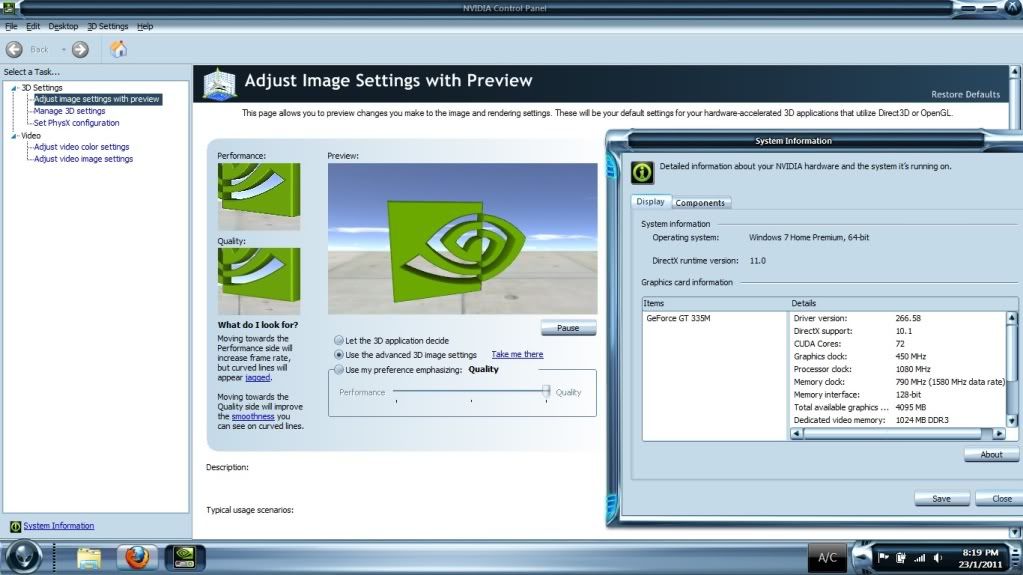Select Manage 3D settings
1023x575 pixels.
coord(69,111)
